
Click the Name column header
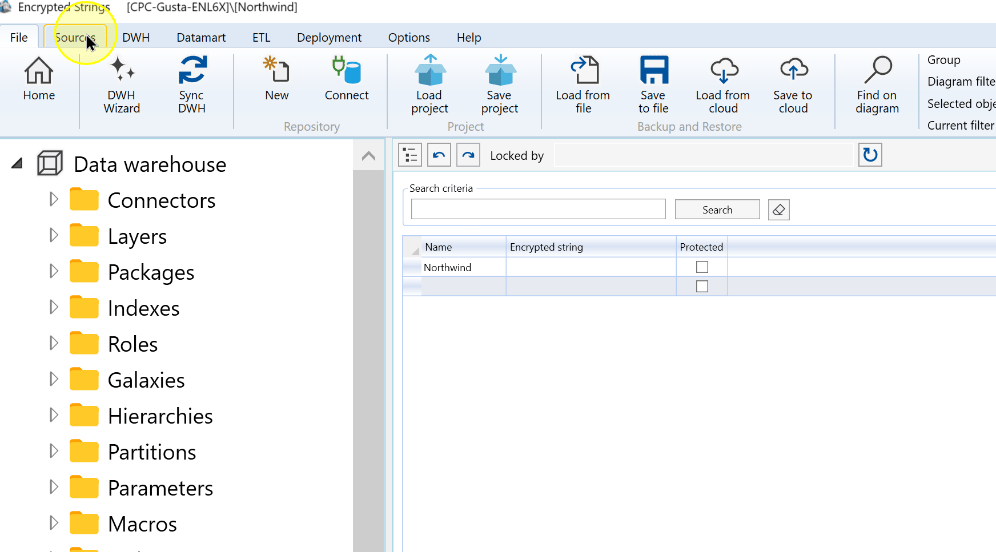pyautogui.click(x=464, y=247)
